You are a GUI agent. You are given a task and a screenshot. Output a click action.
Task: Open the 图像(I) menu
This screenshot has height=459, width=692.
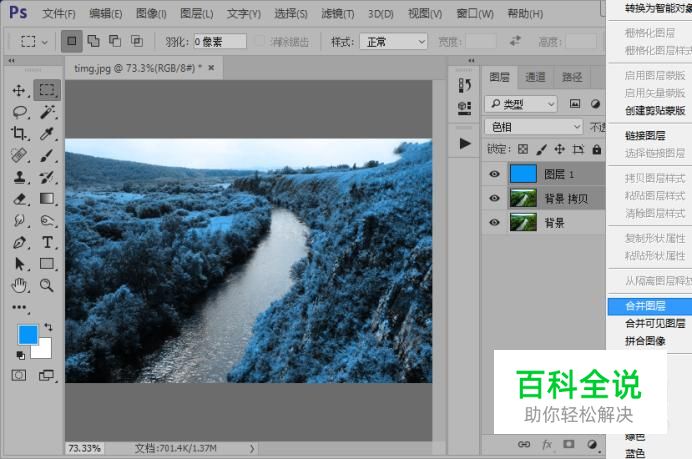pos(151,14)
